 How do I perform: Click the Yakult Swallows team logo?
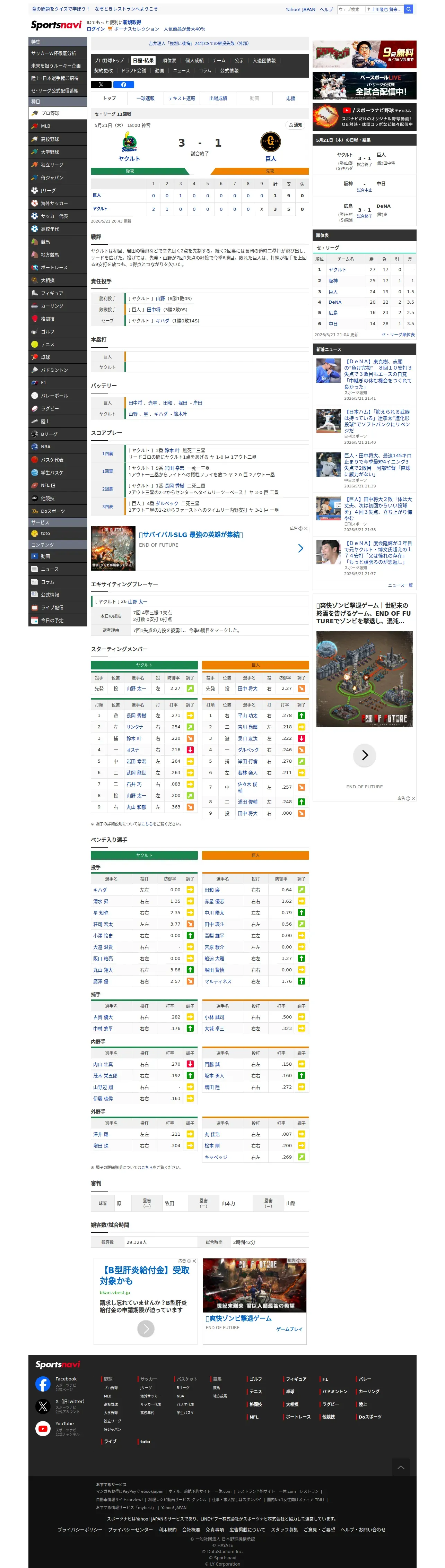[x=129, y=142]
